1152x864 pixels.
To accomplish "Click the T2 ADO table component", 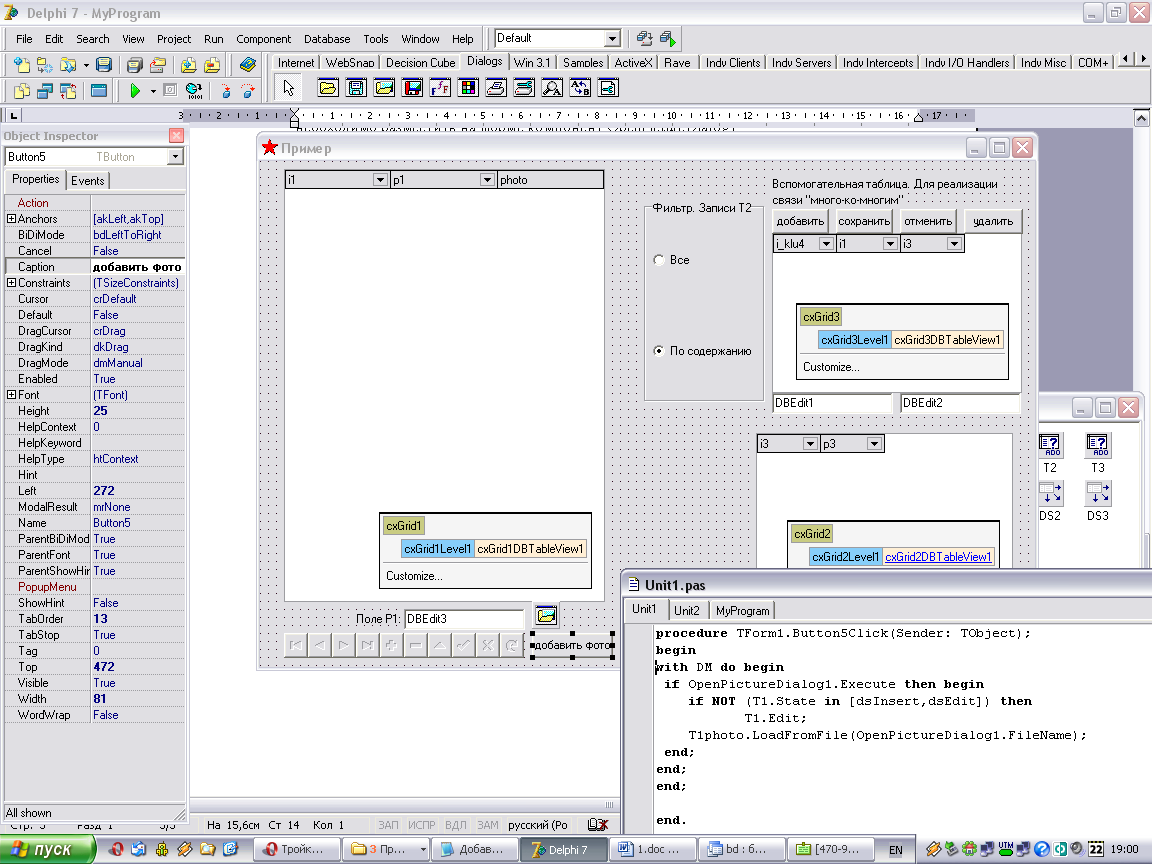I will (x=1050, y=444).
